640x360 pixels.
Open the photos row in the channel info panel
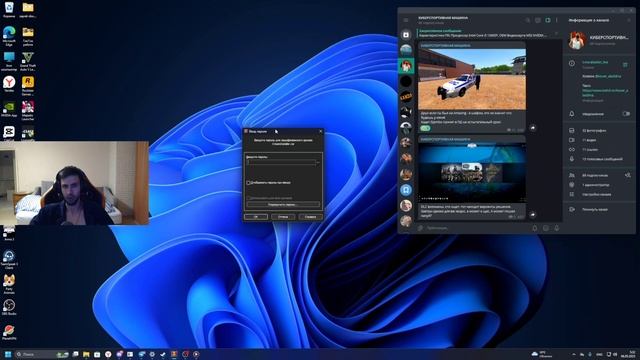click(x=600, y=131)
